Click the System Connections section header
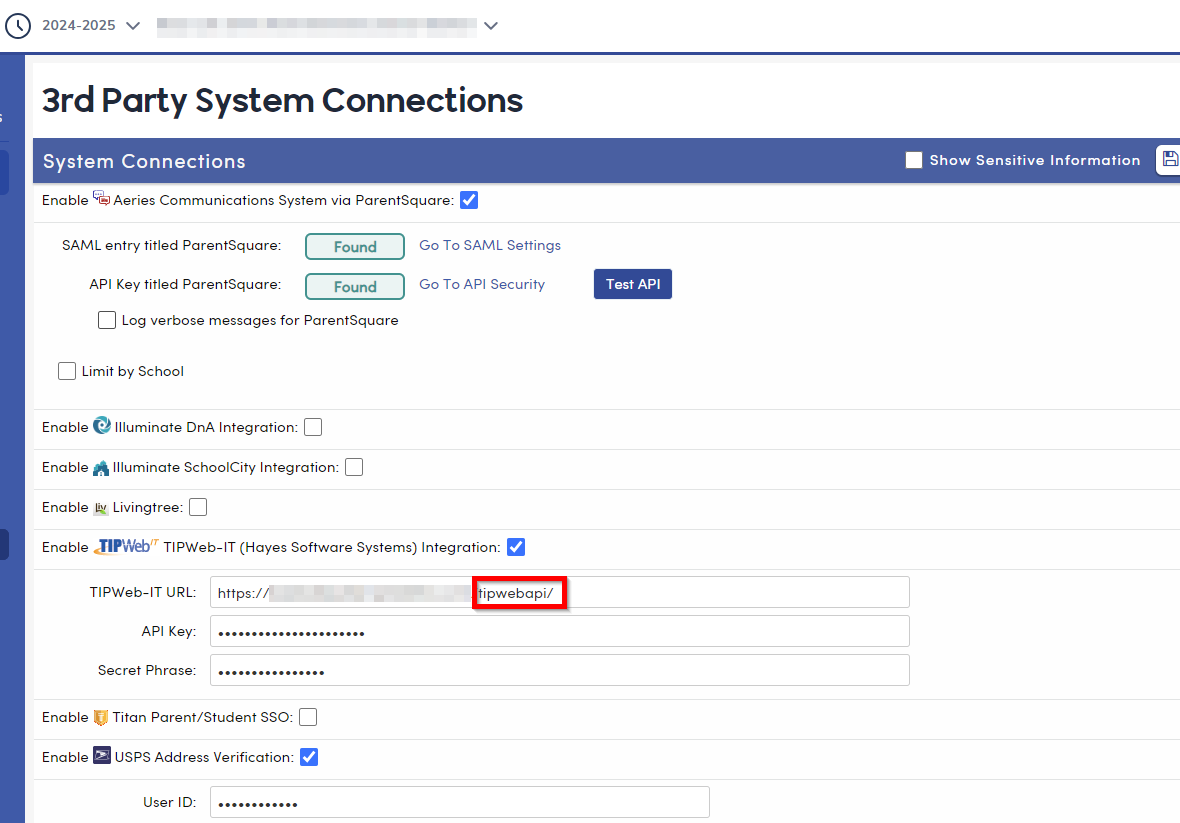The image size is (1180, 823). 144,161
